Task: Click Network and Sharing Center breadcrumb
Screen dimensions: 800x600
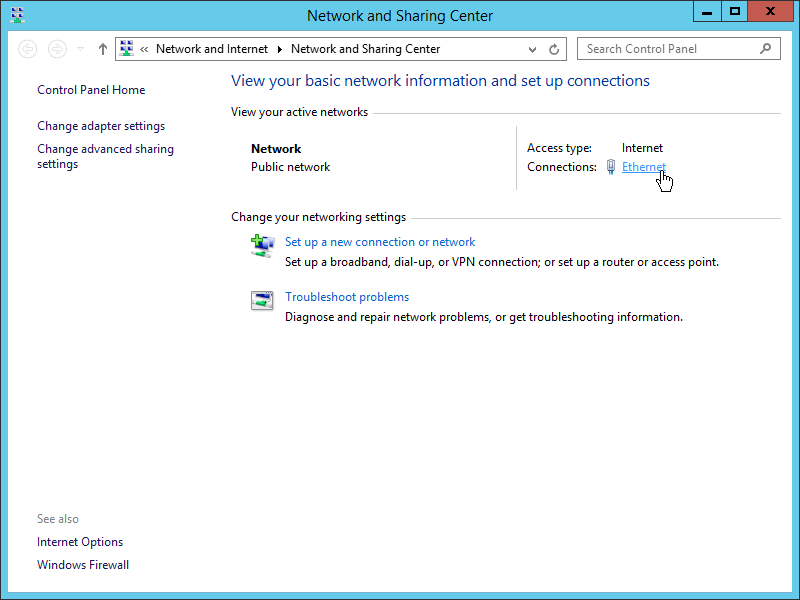Action: tap(365, 49)
